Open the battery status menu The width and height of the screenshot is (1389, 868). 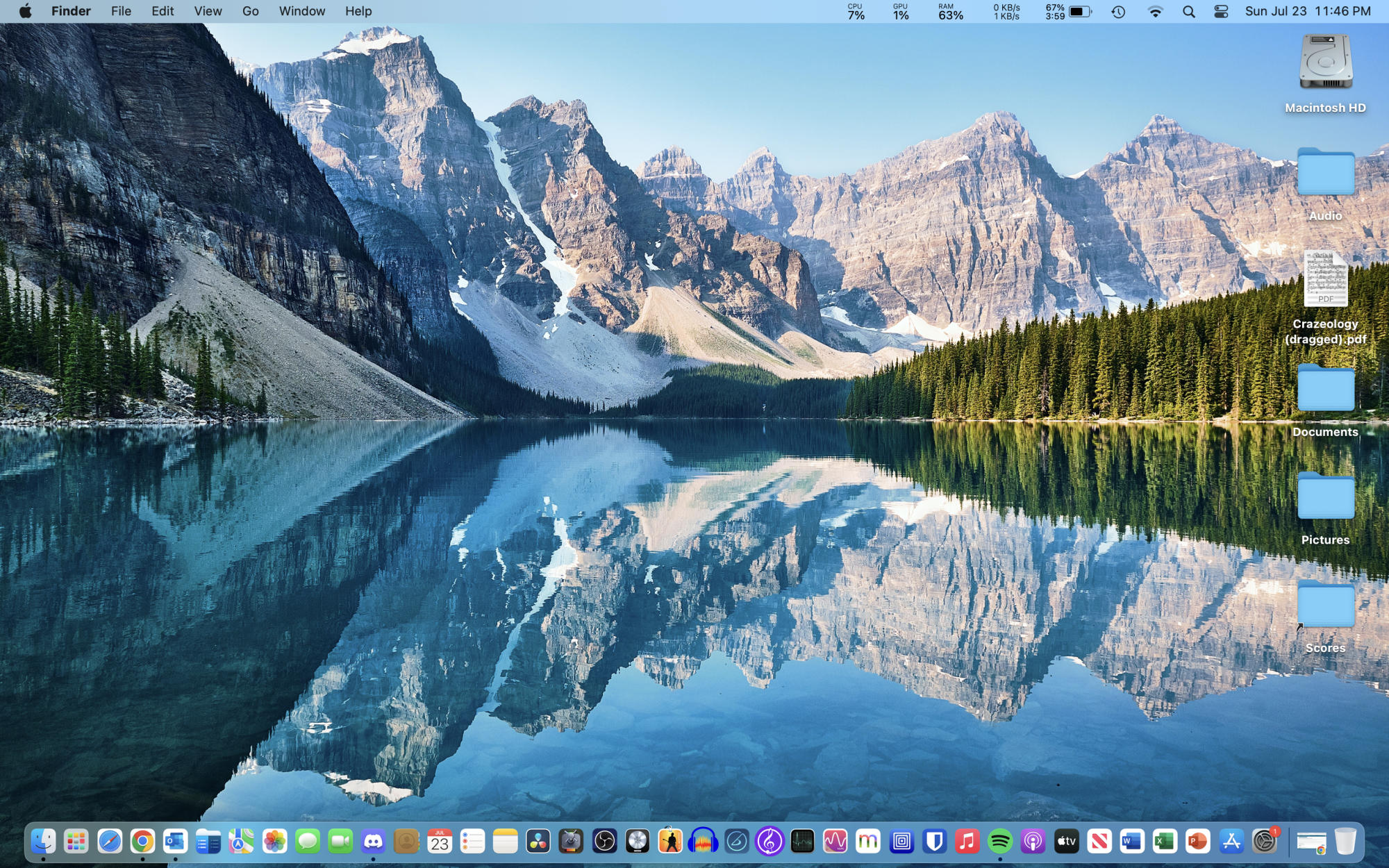[1079, 12]
